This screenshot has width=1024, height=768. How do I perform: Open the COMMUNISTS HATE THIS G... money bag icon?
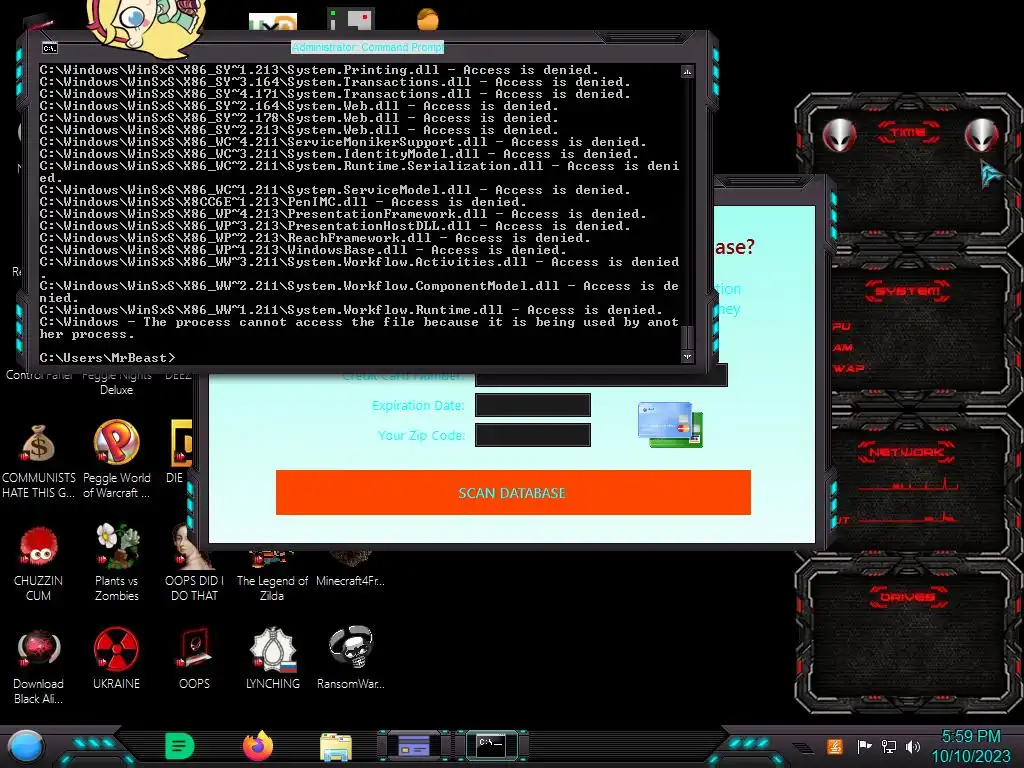tap(38, 444)
